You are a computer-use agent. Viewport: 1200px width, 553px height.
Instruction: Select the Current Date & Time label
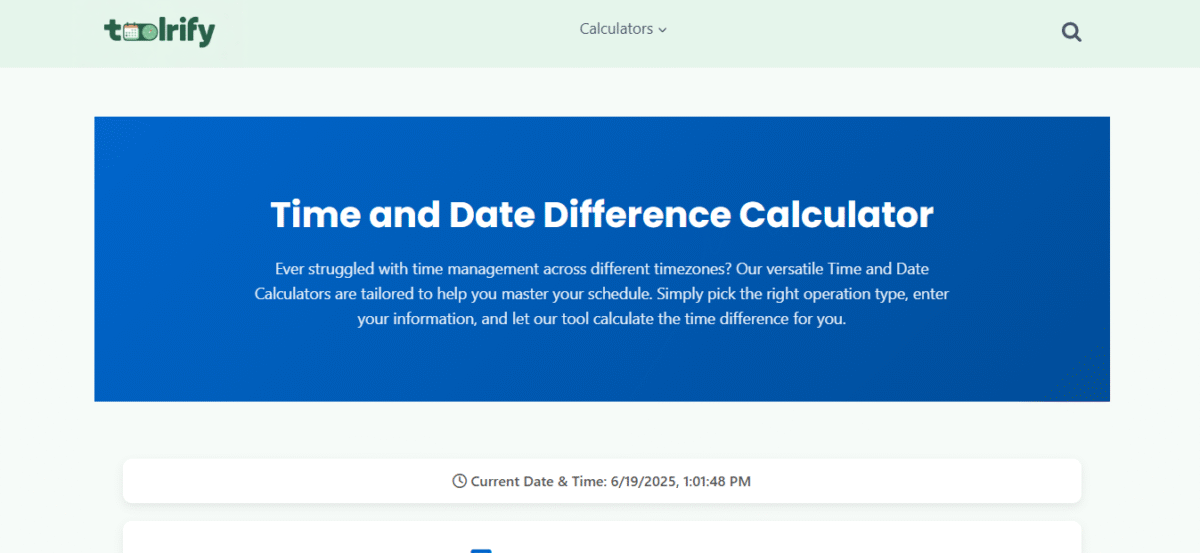pyautogui.click(x=538, y=481)
